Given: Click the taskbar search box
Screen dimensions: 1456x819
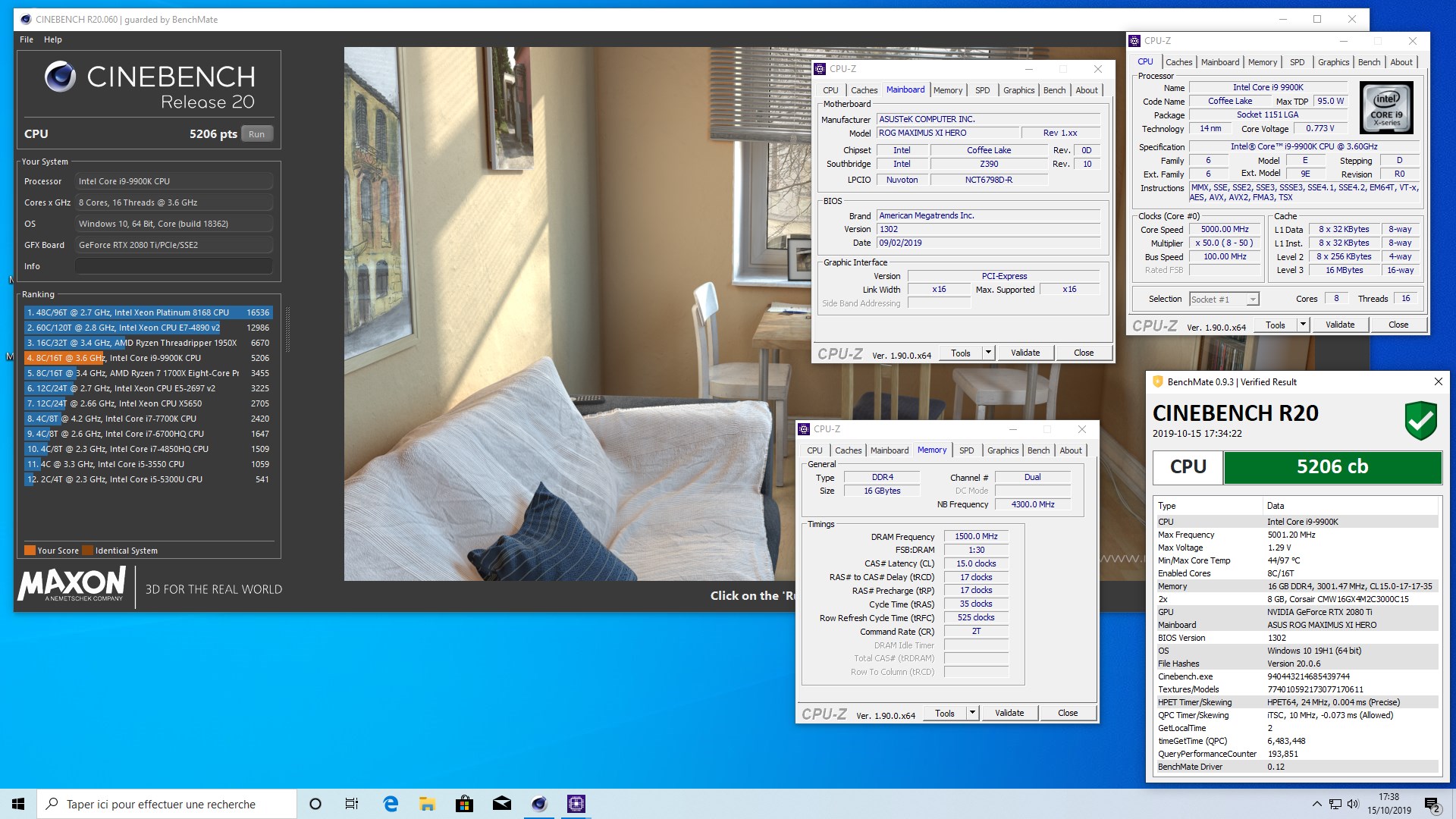Looking at the screenshot, I should [x=167, y=804].
